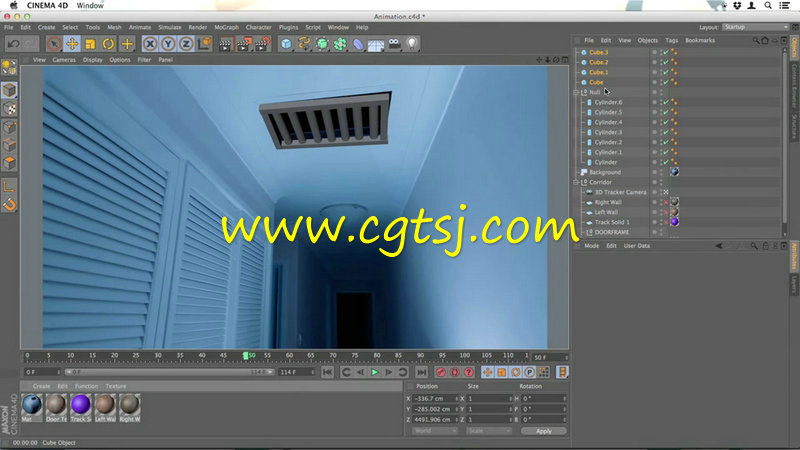Open the Character menu
800x450 pixels.
[259, 28]
